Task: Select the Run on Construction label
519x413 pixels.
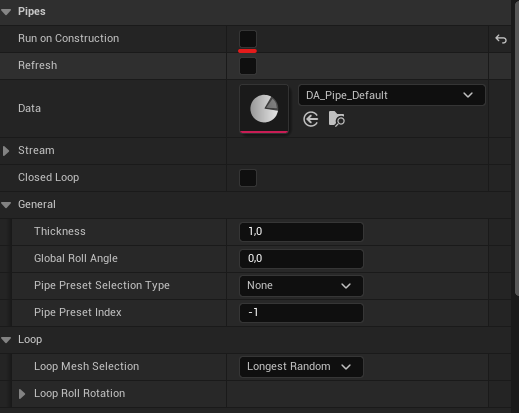Action: (68, 38)
